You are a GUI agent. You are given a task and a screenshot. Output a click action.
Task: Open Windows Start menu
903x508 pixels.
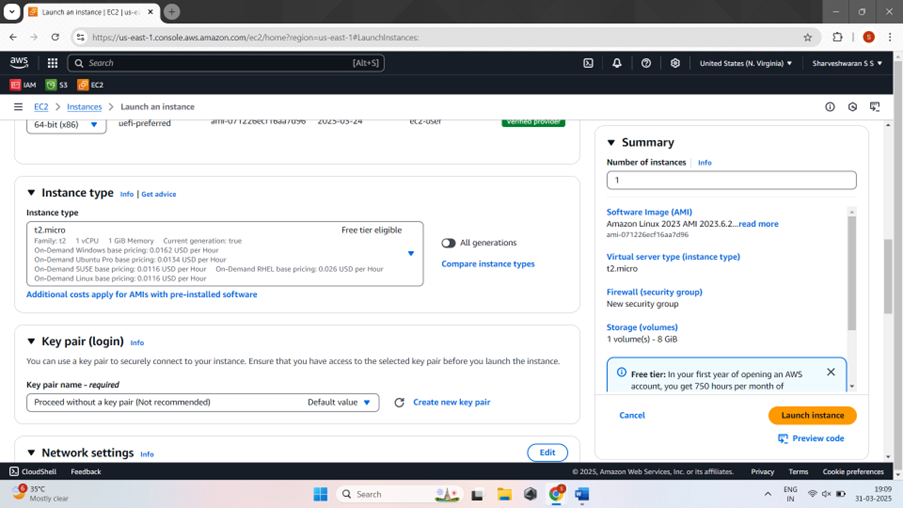click(x=320, y=494)
